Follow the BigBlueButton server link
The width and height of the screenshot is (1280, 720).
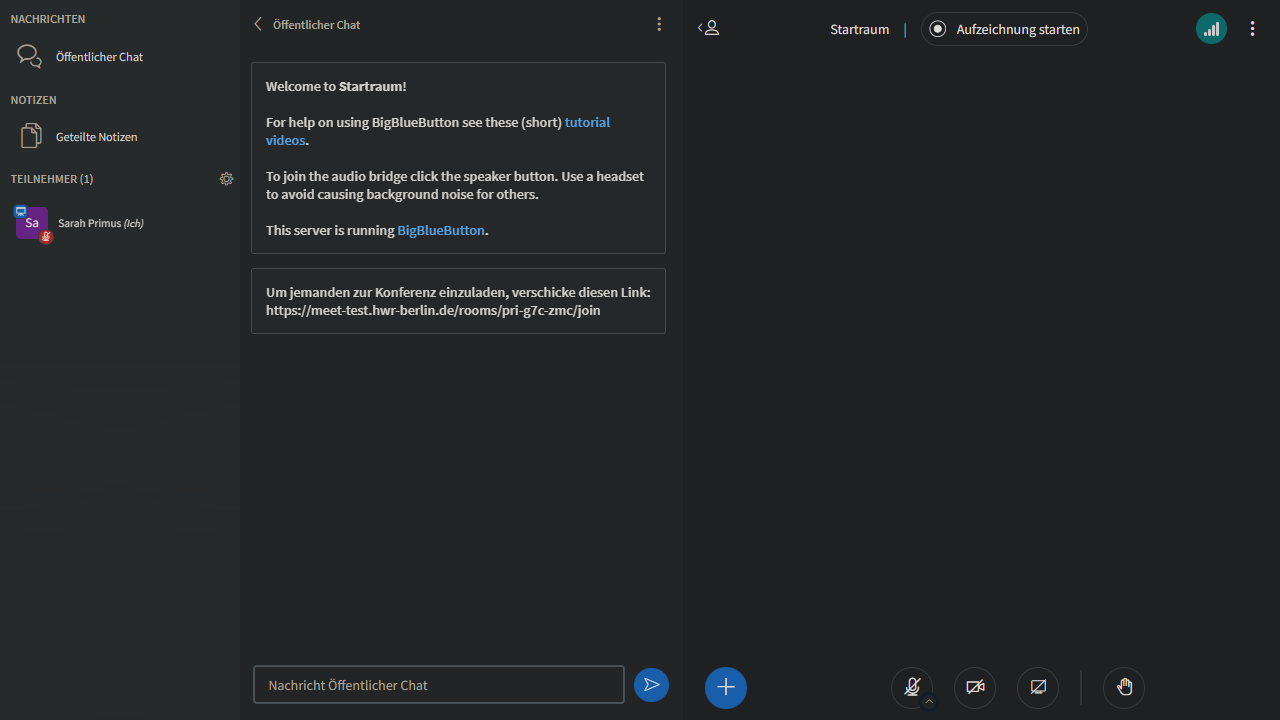(441, 231)
